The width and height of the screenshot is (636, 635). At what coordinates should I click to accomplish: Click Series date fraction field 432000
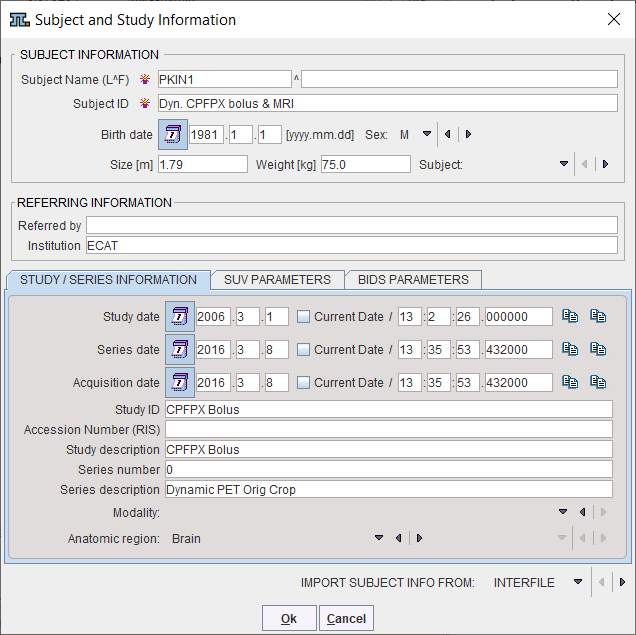(x=519, y=349)
